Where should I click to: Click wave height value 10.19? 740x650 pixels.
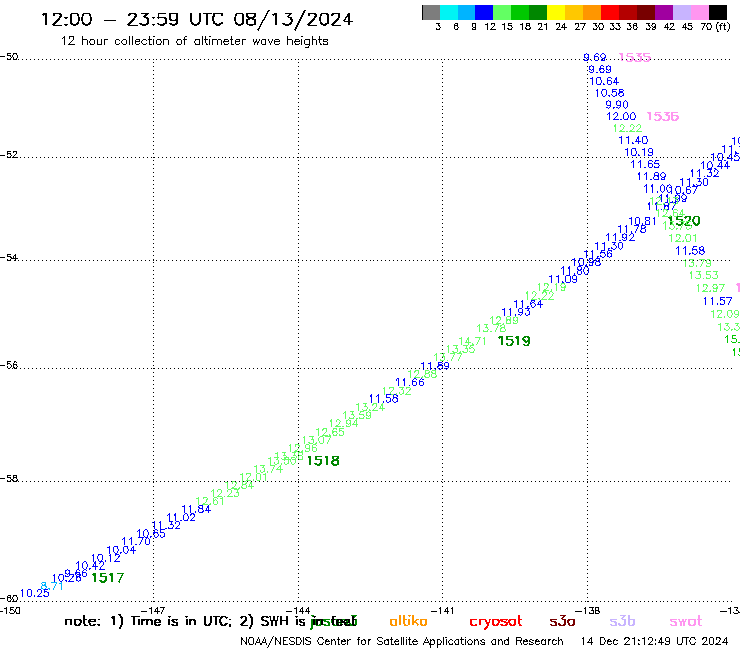tap(639, 152)
